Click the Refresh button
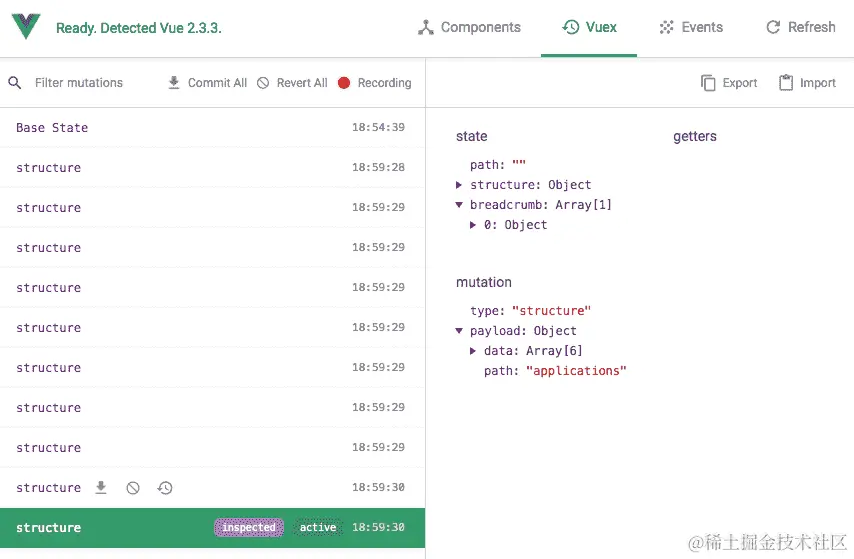This screenshot has width=854, height=559. coord(800,27)
